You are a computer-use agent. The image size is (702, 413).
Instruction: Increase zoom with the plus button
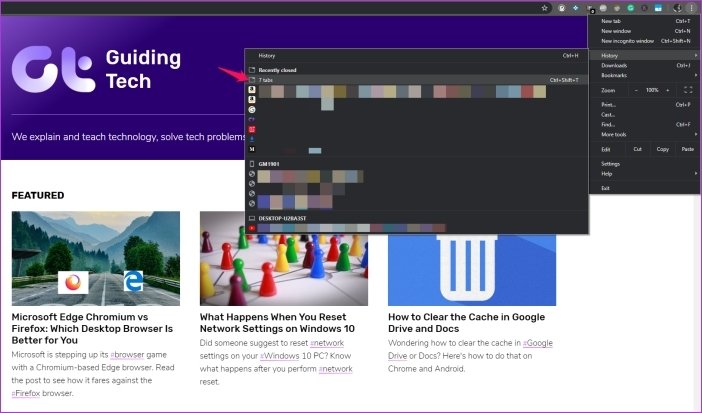pyautogui.click(x=667, y=90)
